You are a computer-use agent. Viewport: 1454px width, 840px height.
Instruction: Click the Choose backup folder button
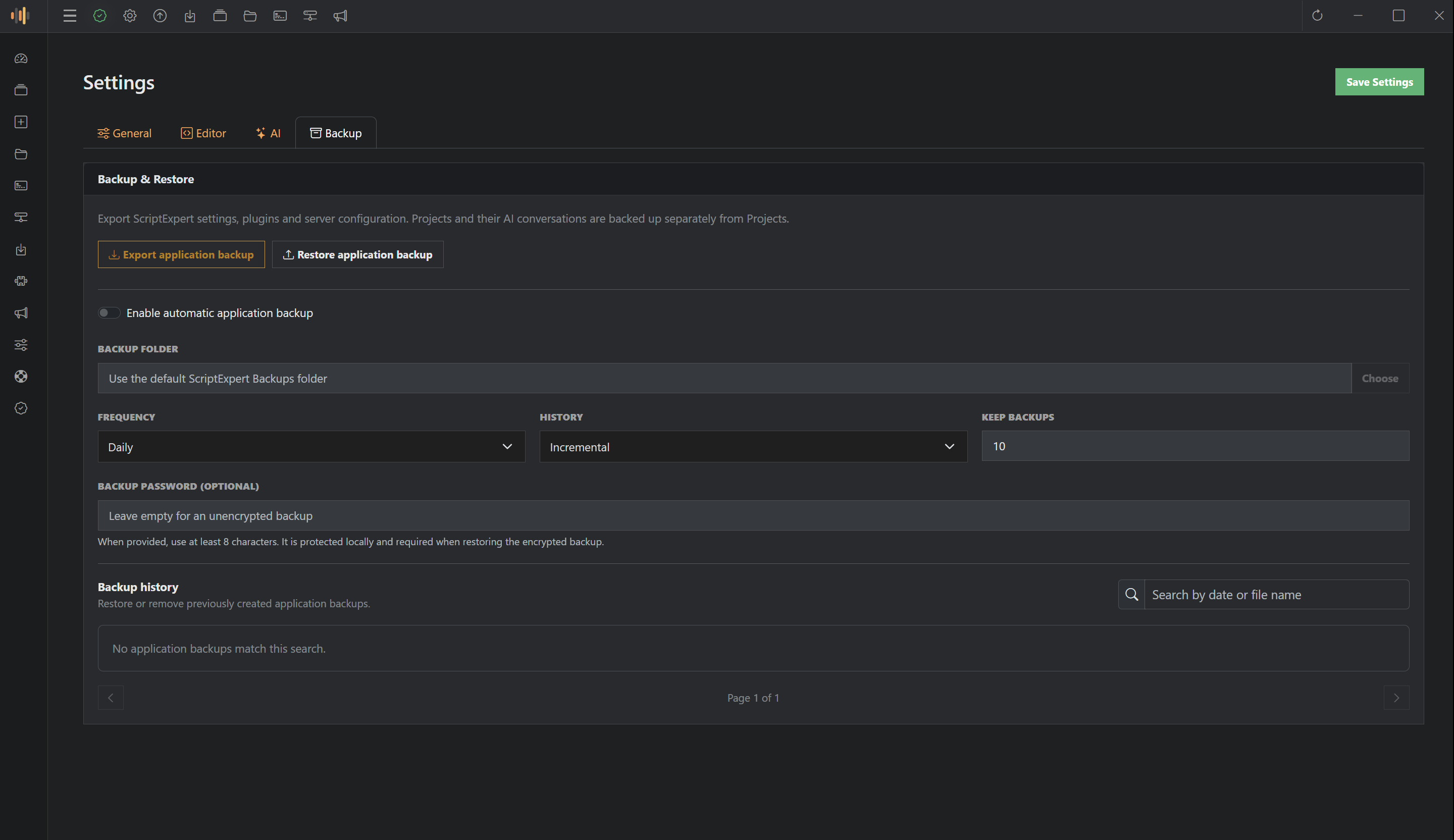(x=1380, y=379)
